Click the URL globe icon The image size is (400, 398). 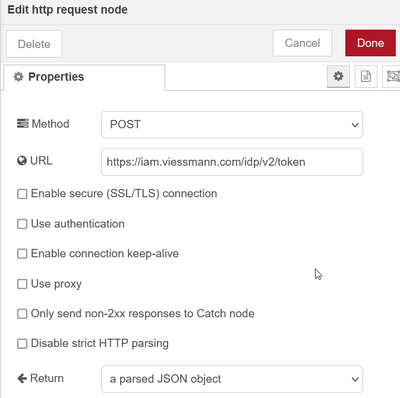pos(22,161)
